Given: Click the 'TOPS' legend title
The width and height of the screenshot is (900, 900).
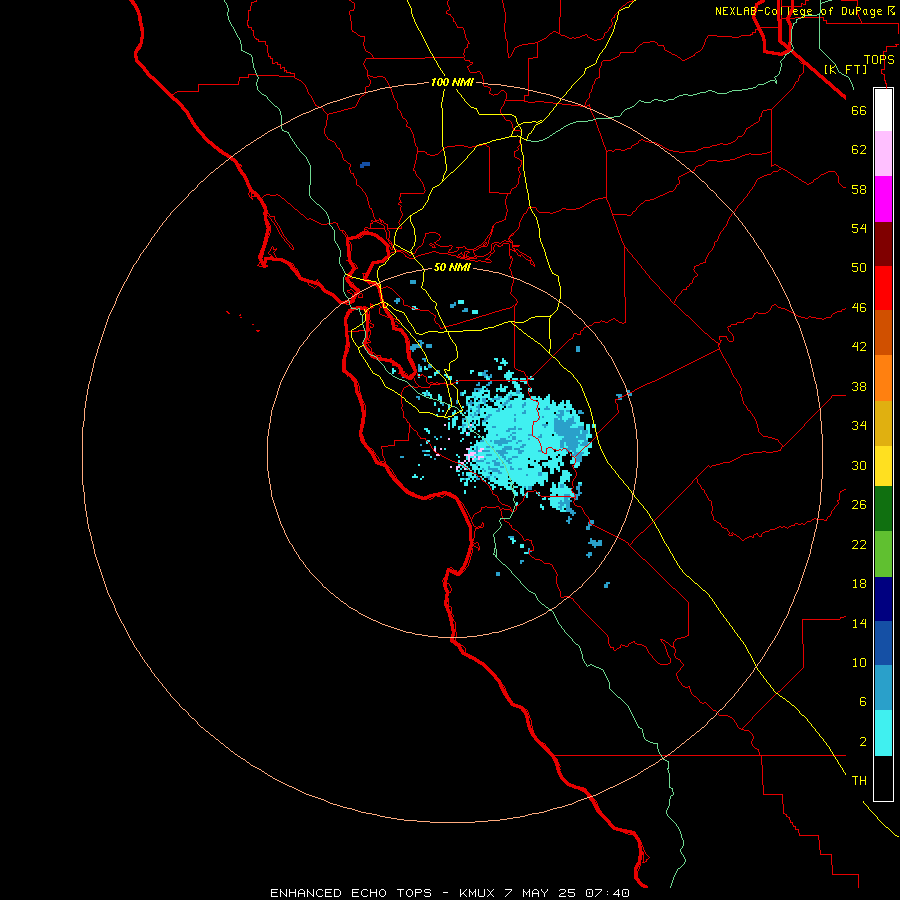Looking at the screenshot, I should 879,59.
